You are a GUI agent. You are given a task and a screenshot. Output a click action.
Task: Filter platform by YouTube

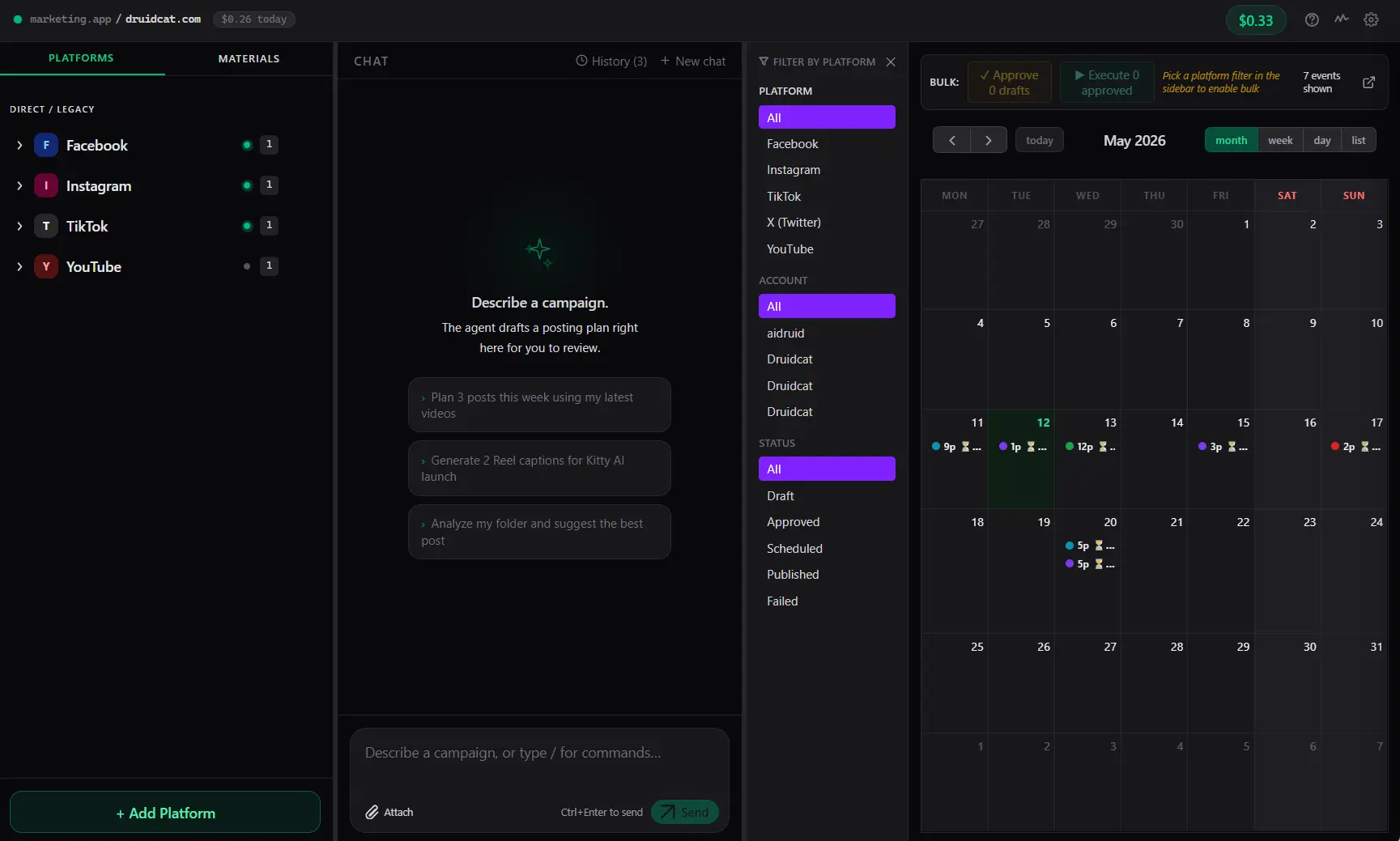coord(827,249)
